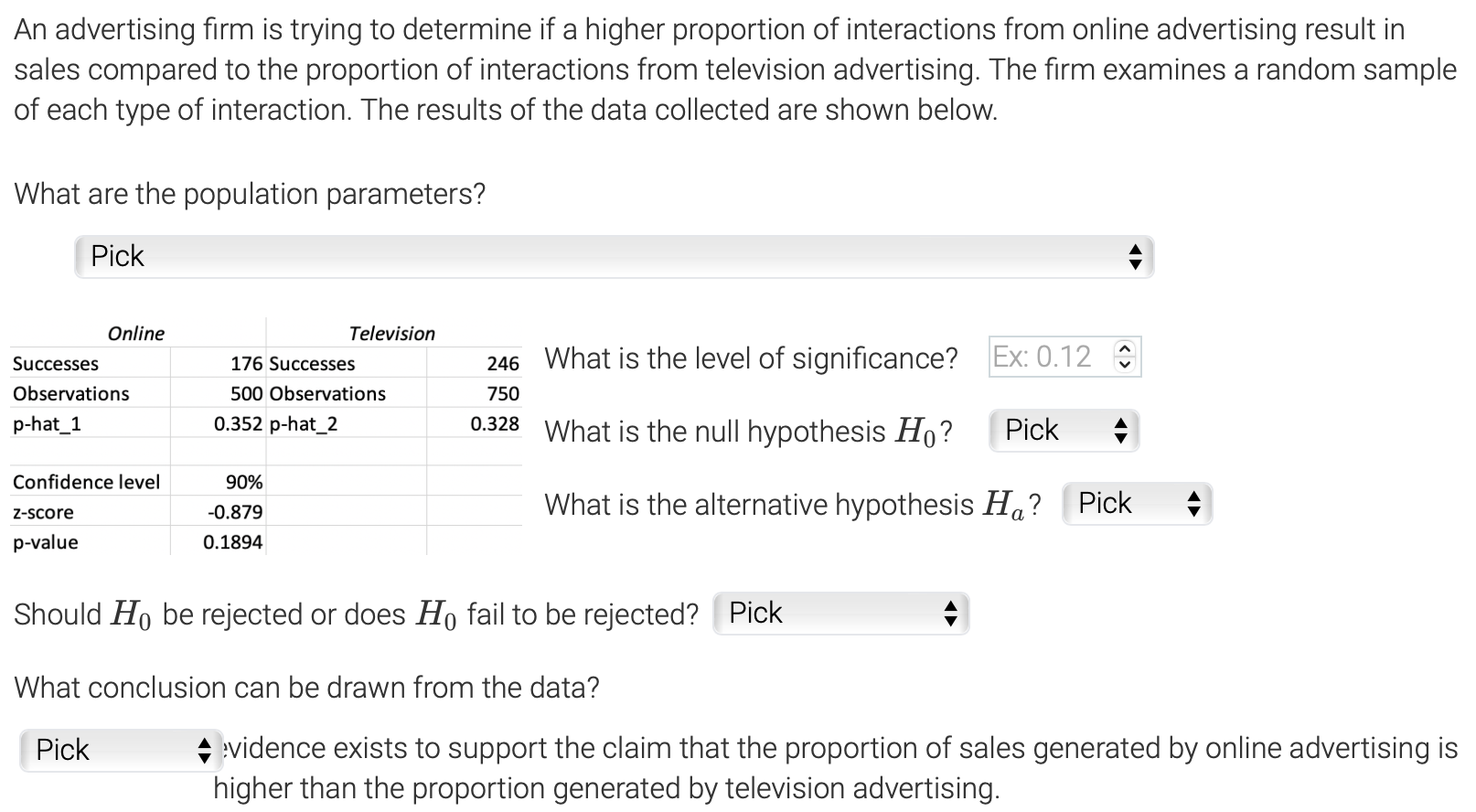Open the null hypothesis Pick dropdown
Image resolution: width=1476 pixels, height=812 pixels.
click(1064, 431)
